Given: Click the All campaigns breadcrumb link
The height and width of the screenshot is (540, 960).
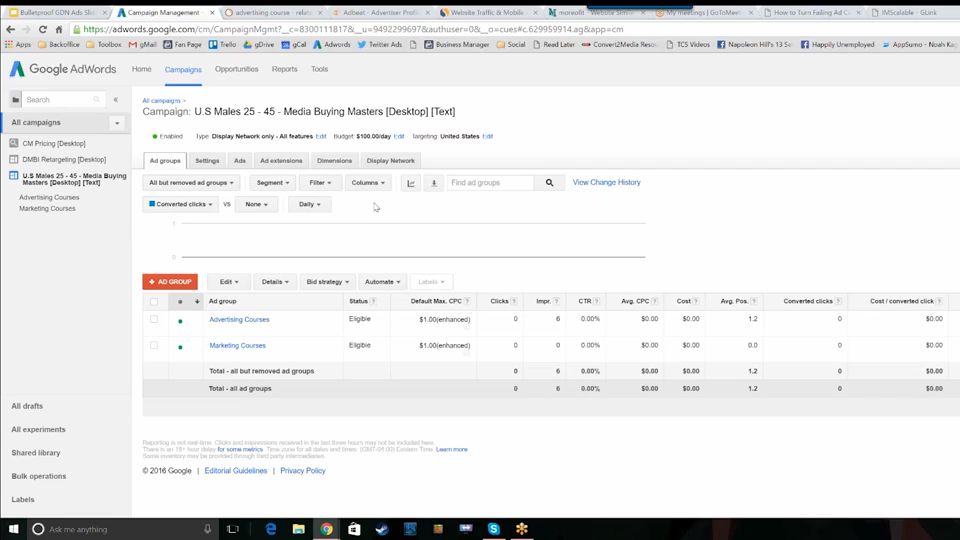Looking at the screenshot, I should tap(162, 100).
